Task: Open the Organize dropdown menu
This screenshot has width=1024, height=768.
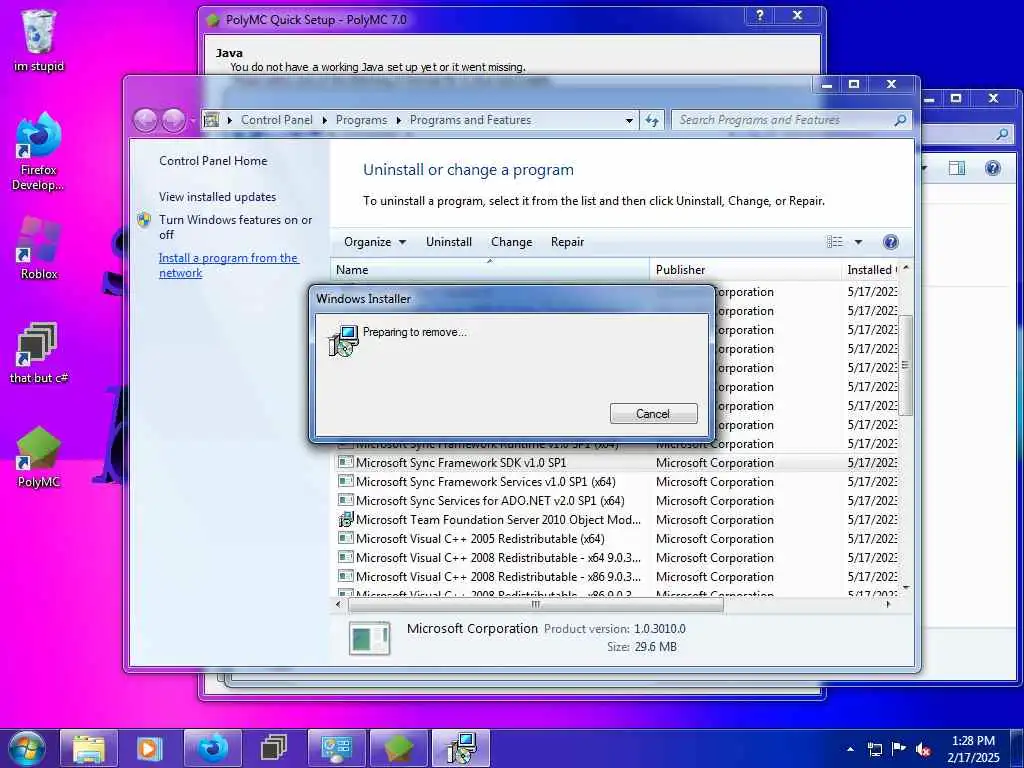Action: point(375,242)
